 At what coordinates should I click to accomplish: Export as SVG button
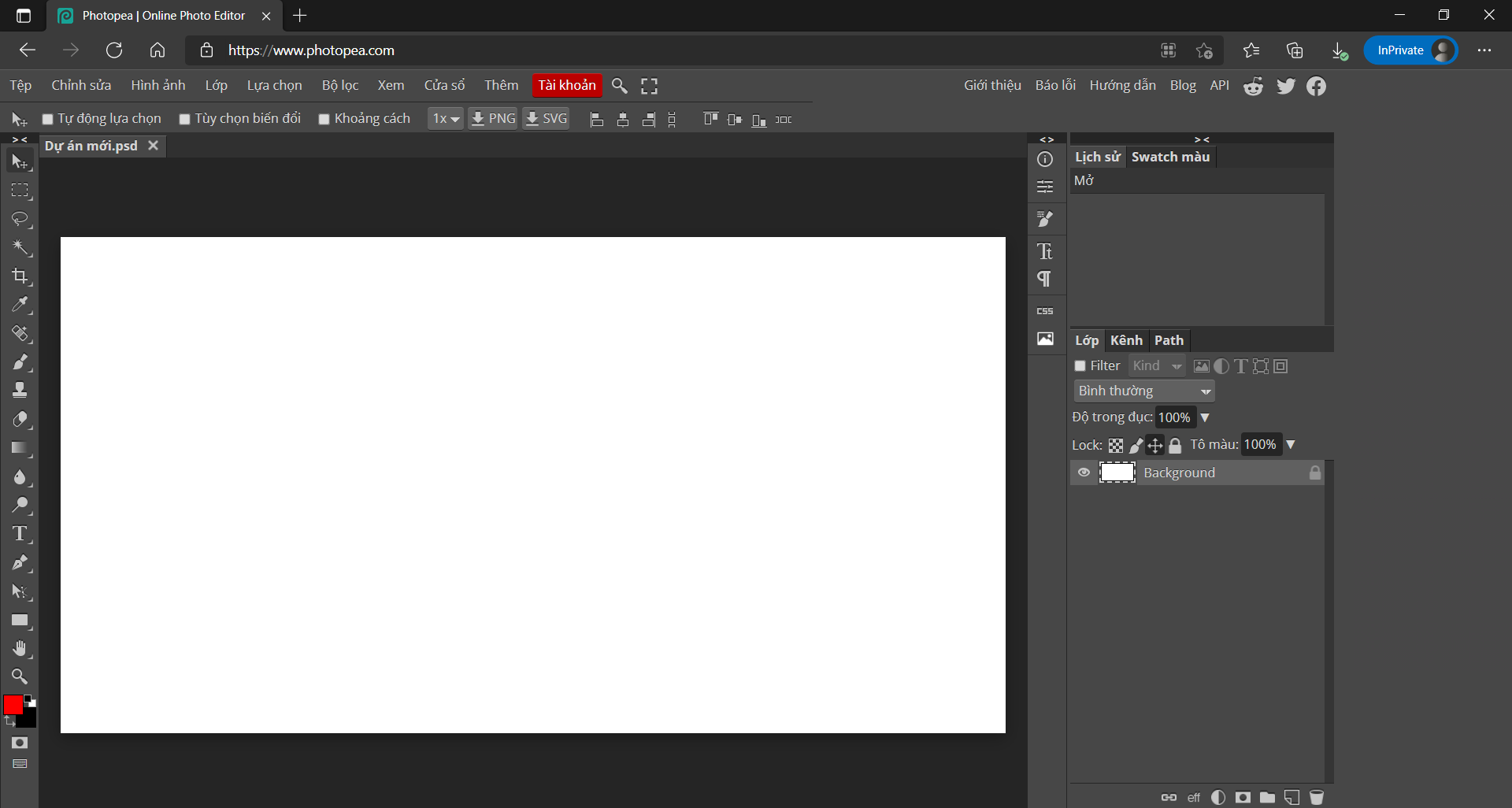pos(546,119)
